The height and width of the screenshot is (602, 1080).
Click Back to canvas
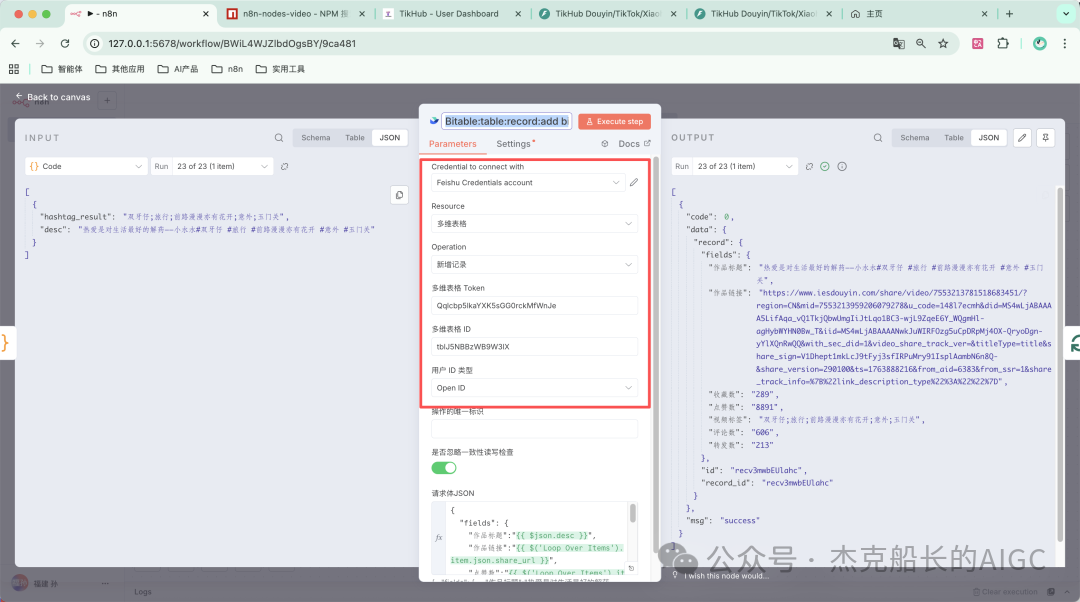pyautogui.click(x=53, y=97)
